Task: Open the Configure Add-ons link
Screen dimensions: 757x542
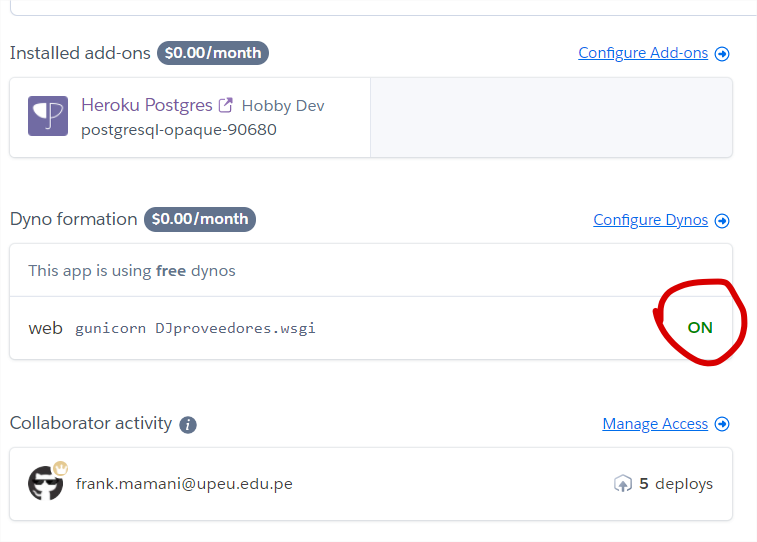Action: [642, 53]
